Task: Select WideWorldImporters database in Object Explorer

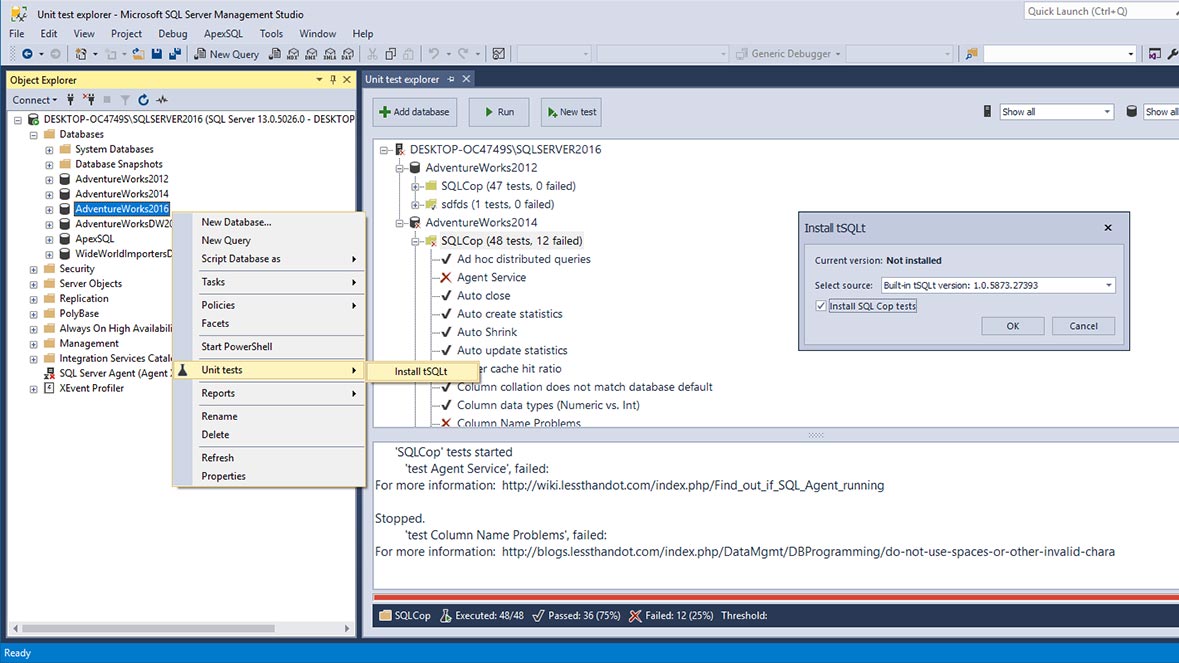Action: 123,254
